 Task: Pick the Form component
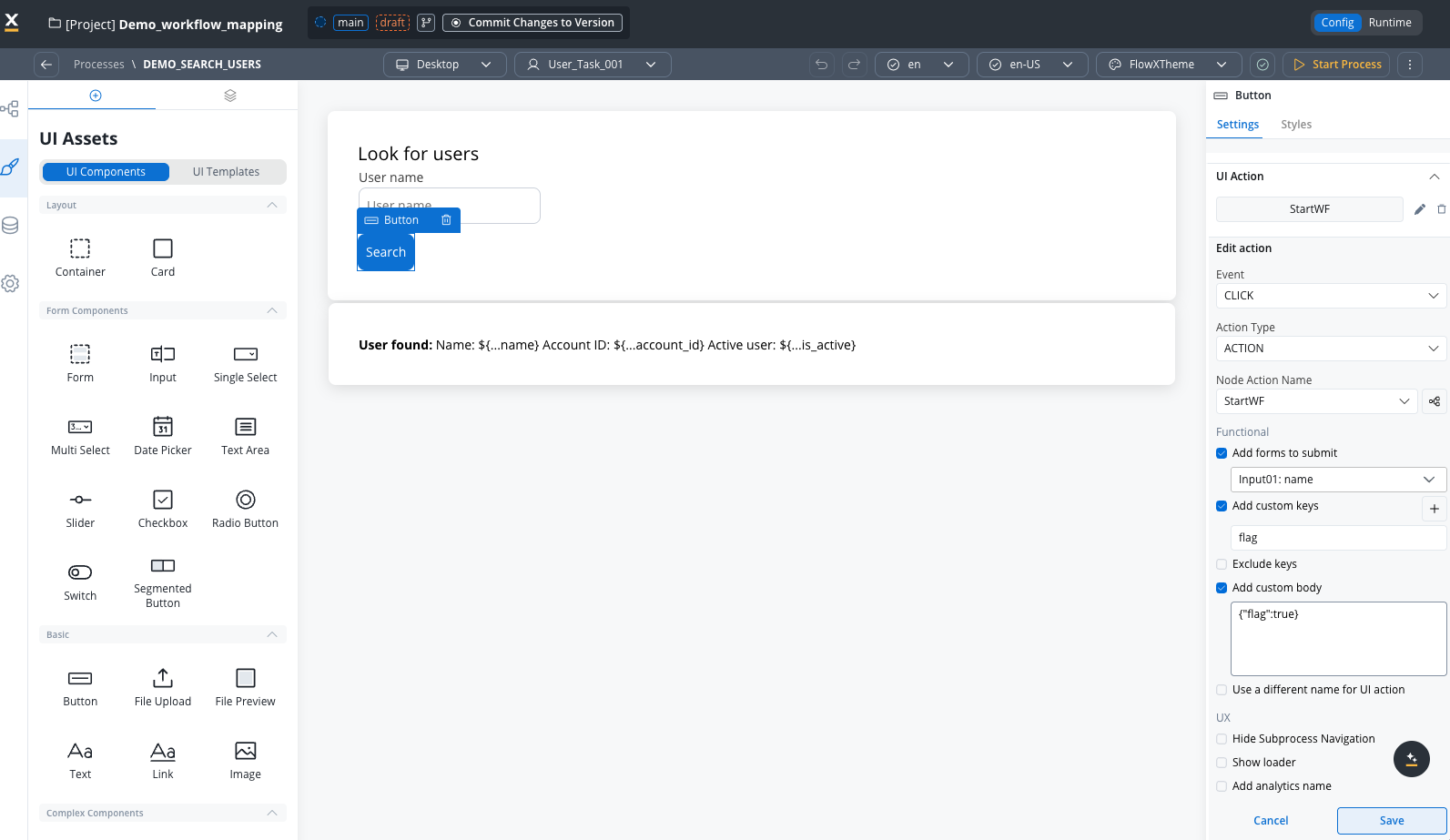pyautogui.click(x=80, y=363)
